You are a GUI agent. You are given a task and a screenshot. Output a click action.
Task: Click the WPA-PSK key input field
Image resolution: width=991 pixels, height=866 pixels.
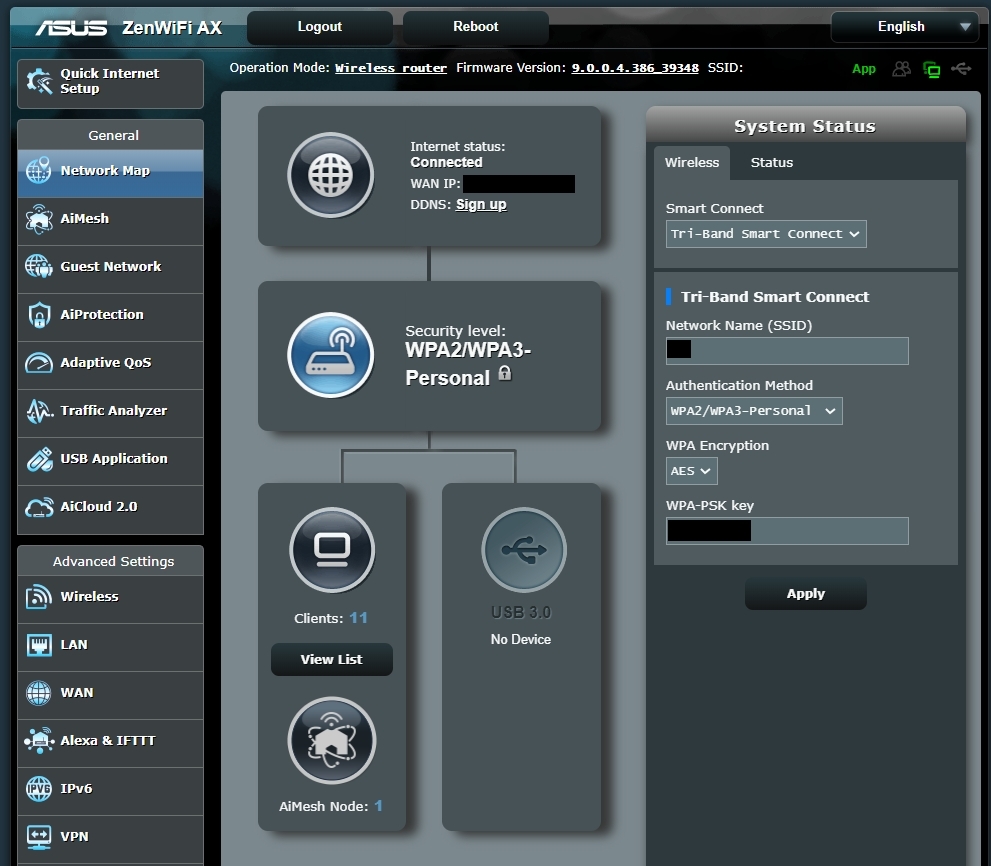pos(787,531)
